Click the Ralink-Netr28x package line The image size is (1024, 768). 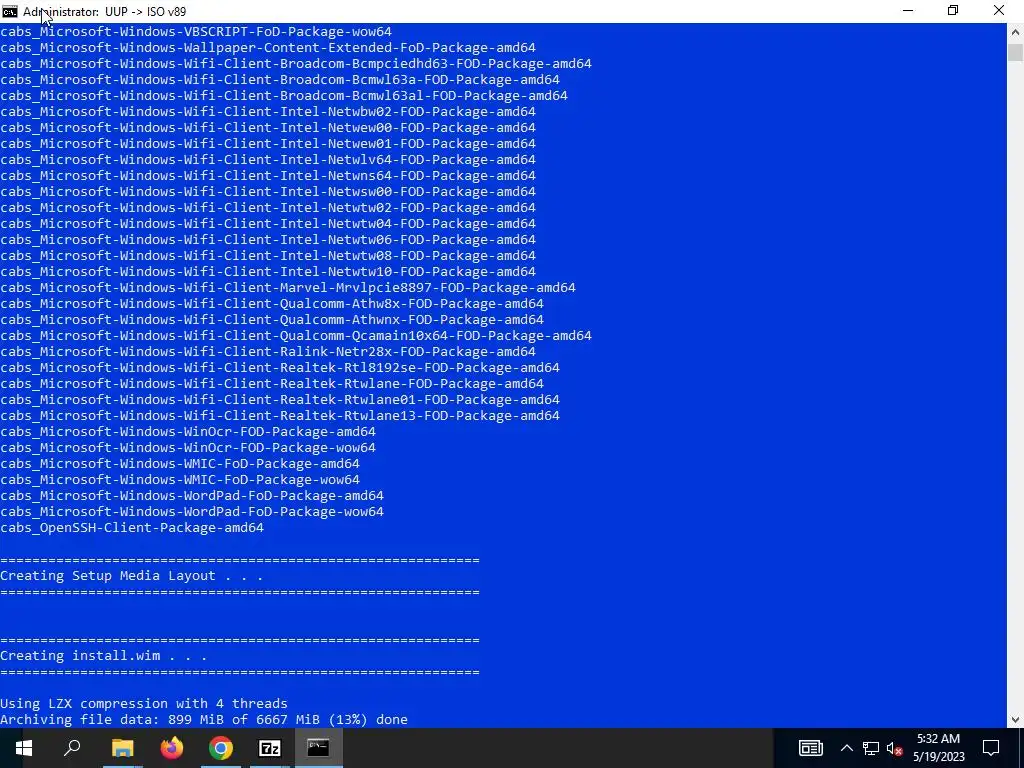268,351
